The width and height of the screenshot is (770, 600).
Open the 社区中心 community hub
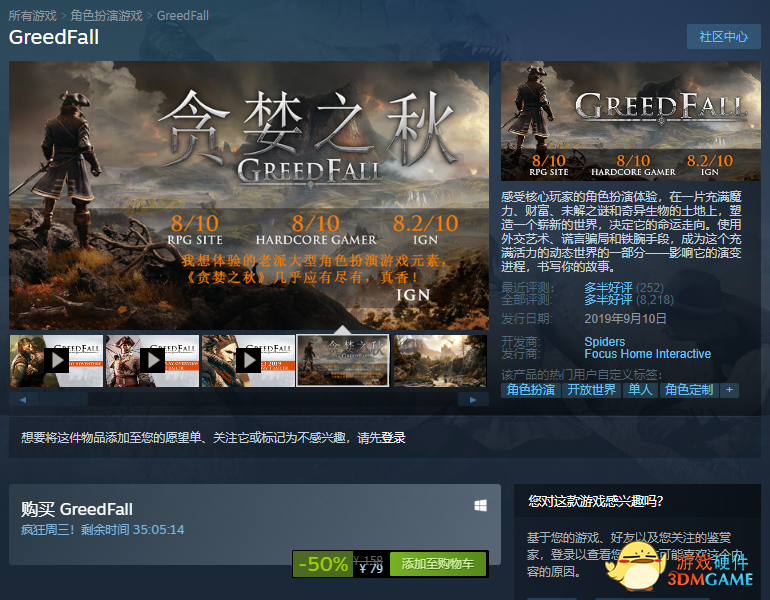pyautogui.click(x=723, y=37)
